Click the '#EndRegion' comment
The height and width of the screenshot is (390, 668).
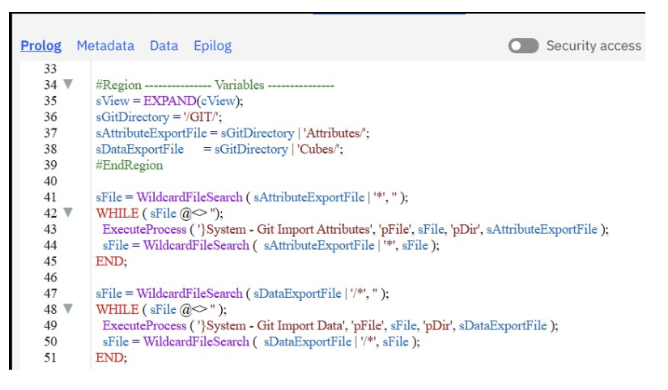coord(129,165)
